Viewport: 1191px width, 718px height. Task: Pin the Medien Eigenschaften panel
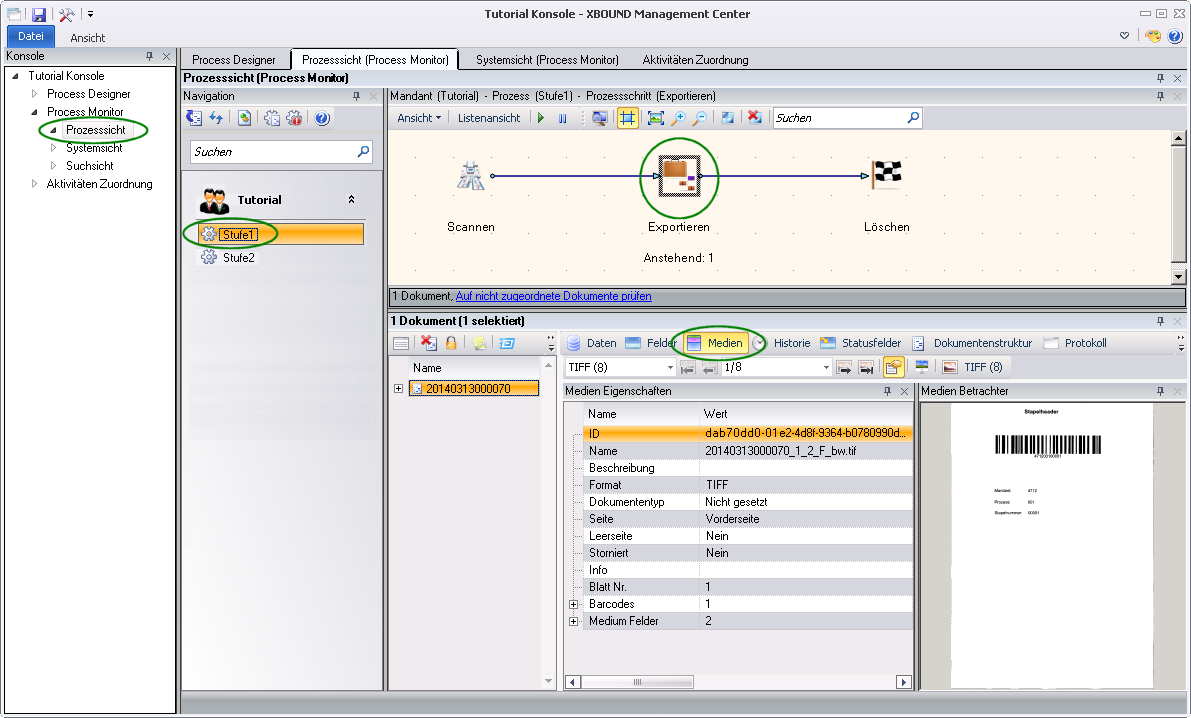[x=888, y=391]
